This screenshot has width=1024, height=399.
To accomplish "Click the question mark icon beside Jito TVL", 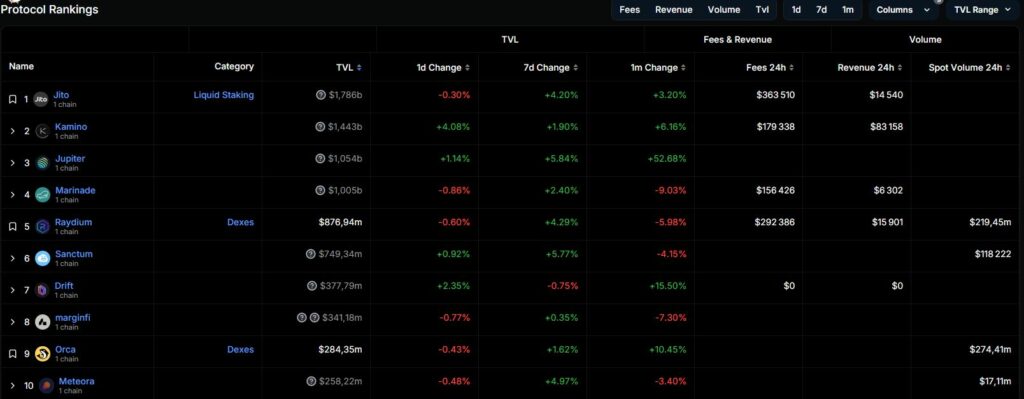I will [320, 95].
